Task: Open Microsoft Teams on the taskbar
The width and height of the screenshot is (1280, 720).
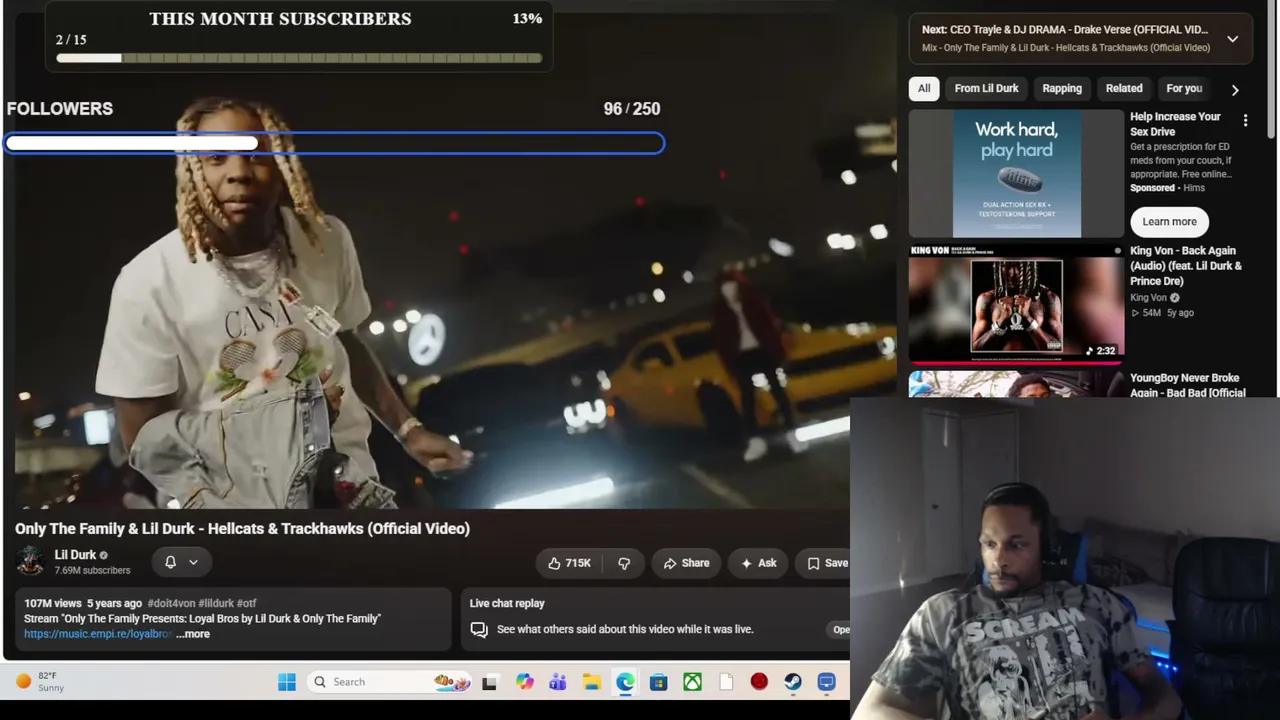Action: [558, 682]
